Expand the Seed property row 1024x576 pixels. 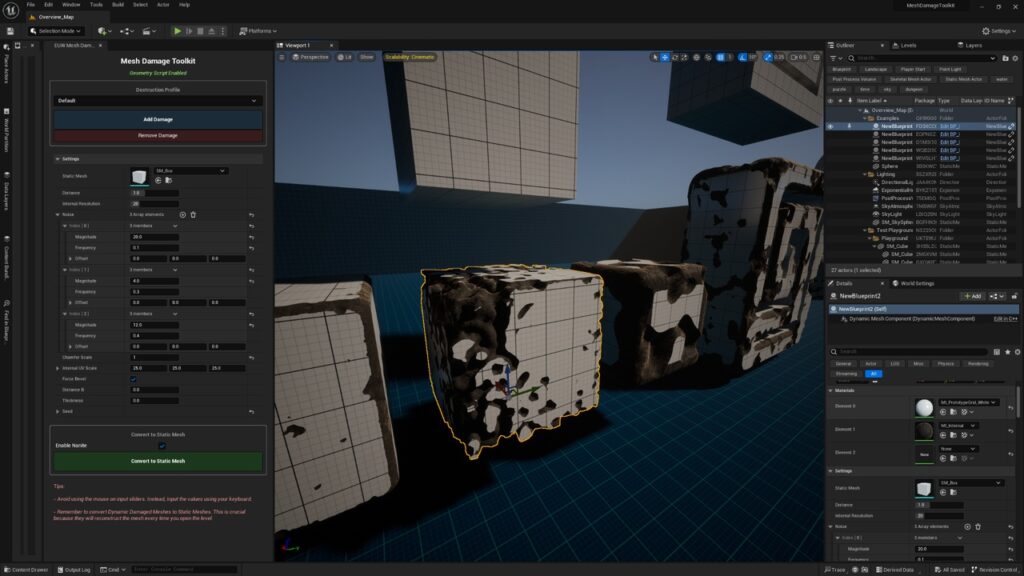tap(57, 411)
